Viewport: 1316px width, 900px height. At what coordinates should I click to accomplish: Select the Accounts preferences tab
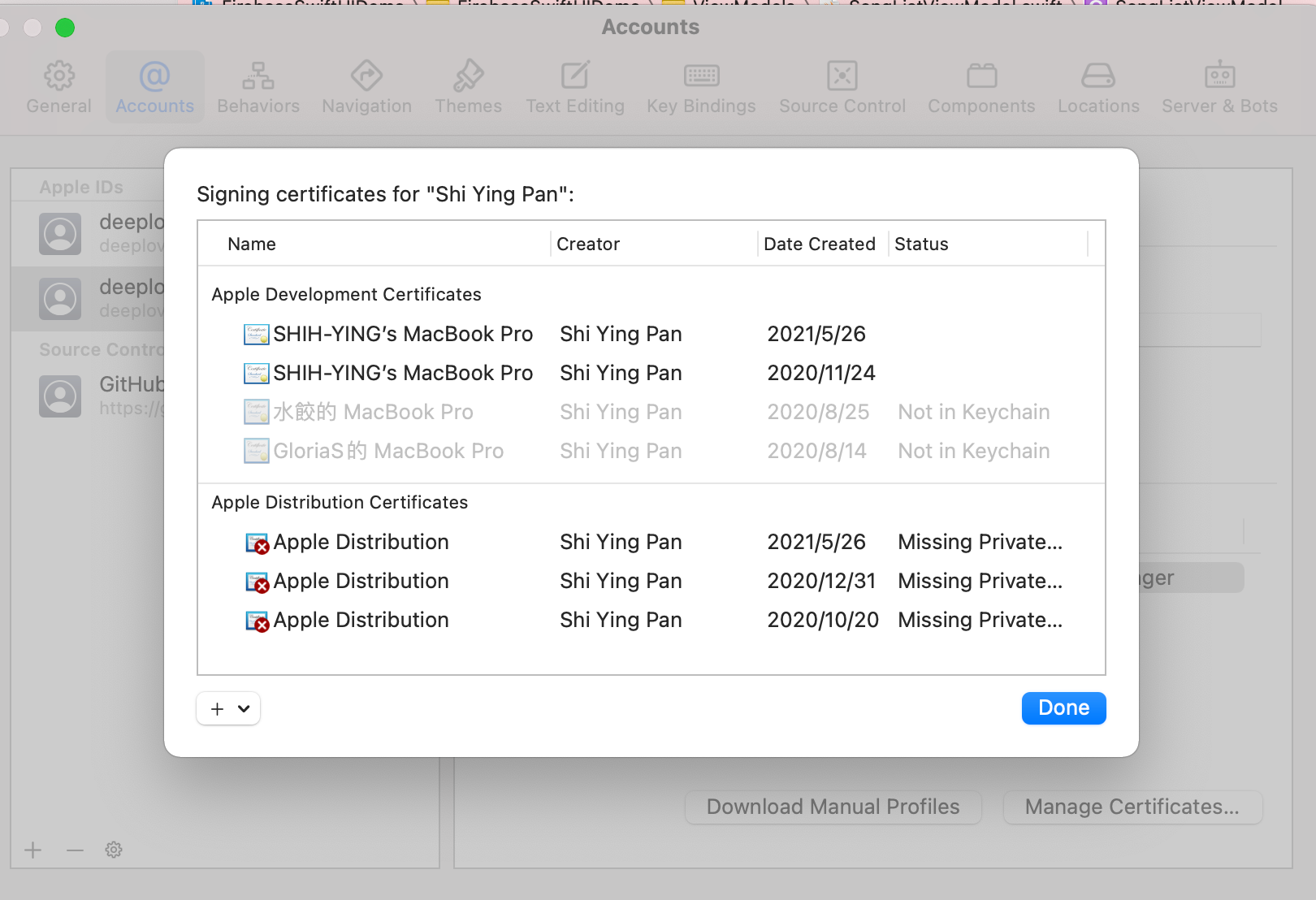(154, 87)
